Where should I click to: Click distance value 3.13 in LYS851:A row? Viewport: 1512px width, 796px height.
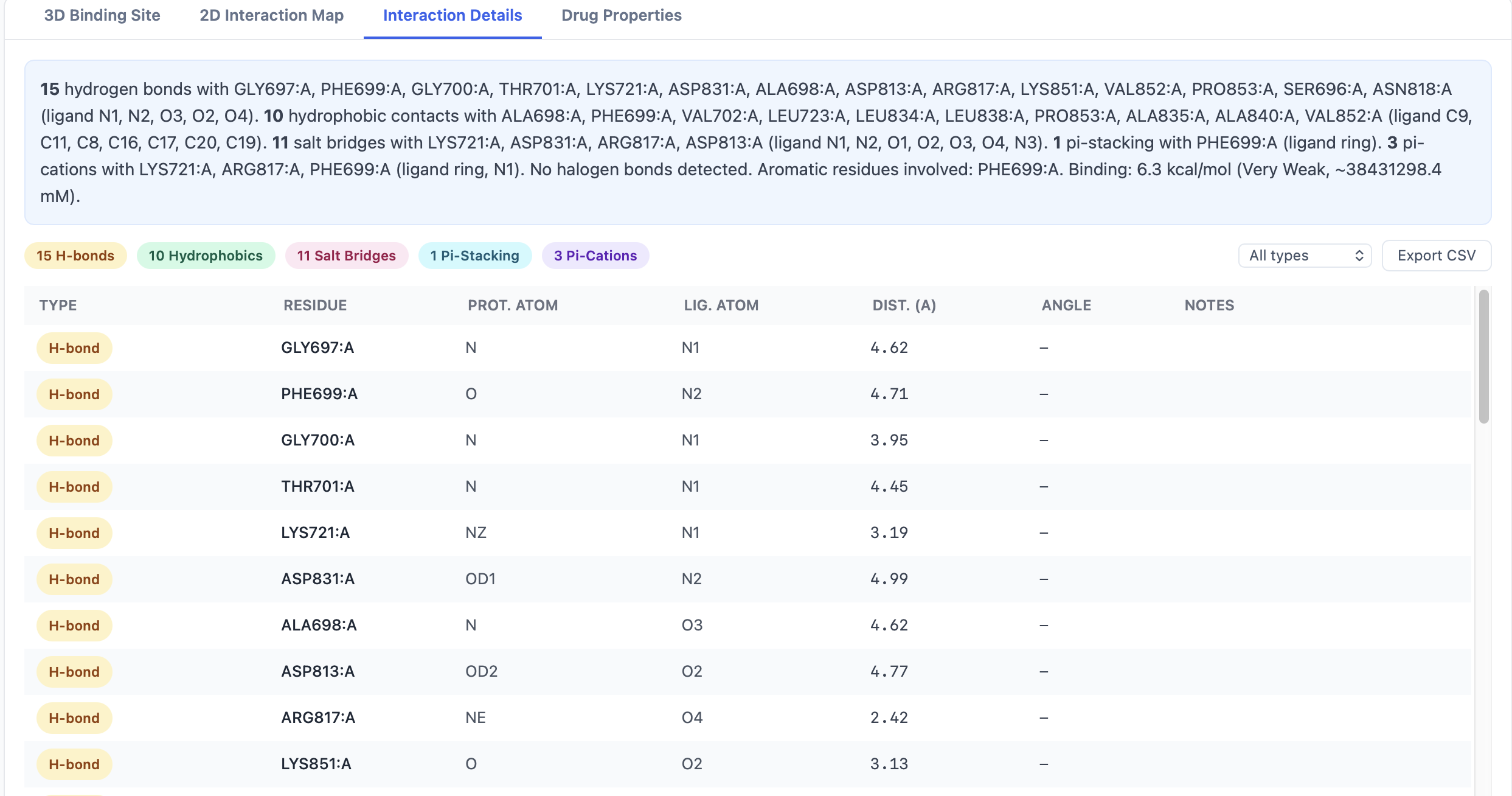(x=889, y=764)
